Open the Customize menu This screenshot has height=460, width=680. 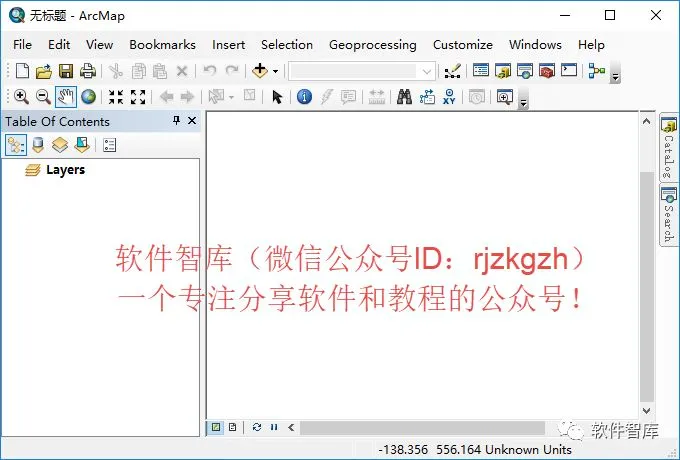tap(463, 45)
